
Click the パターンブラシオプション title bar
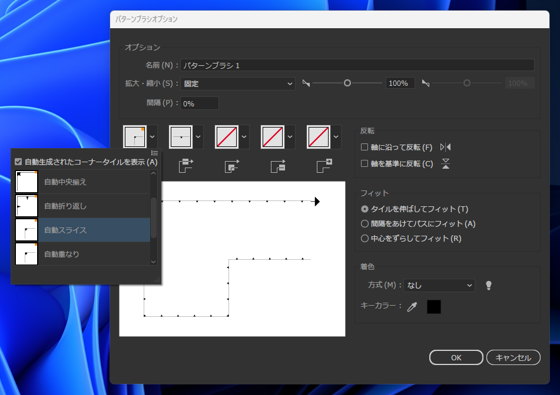tap(330, 19)
